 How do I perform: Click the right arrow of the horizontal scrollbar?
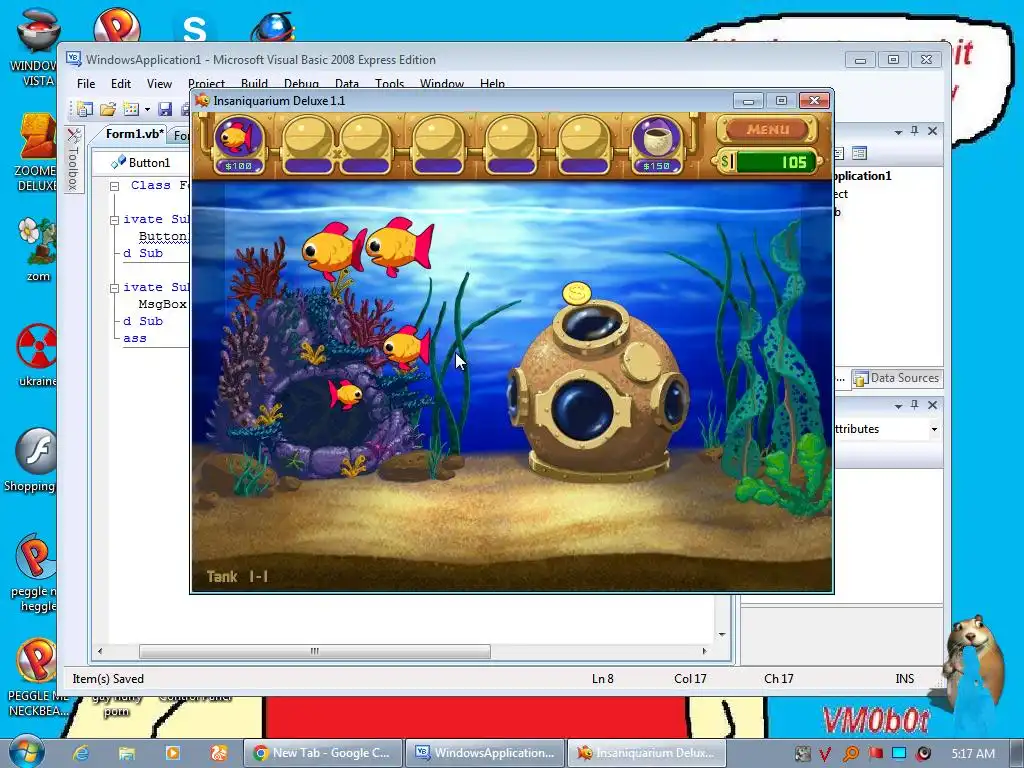pos(704,651)
